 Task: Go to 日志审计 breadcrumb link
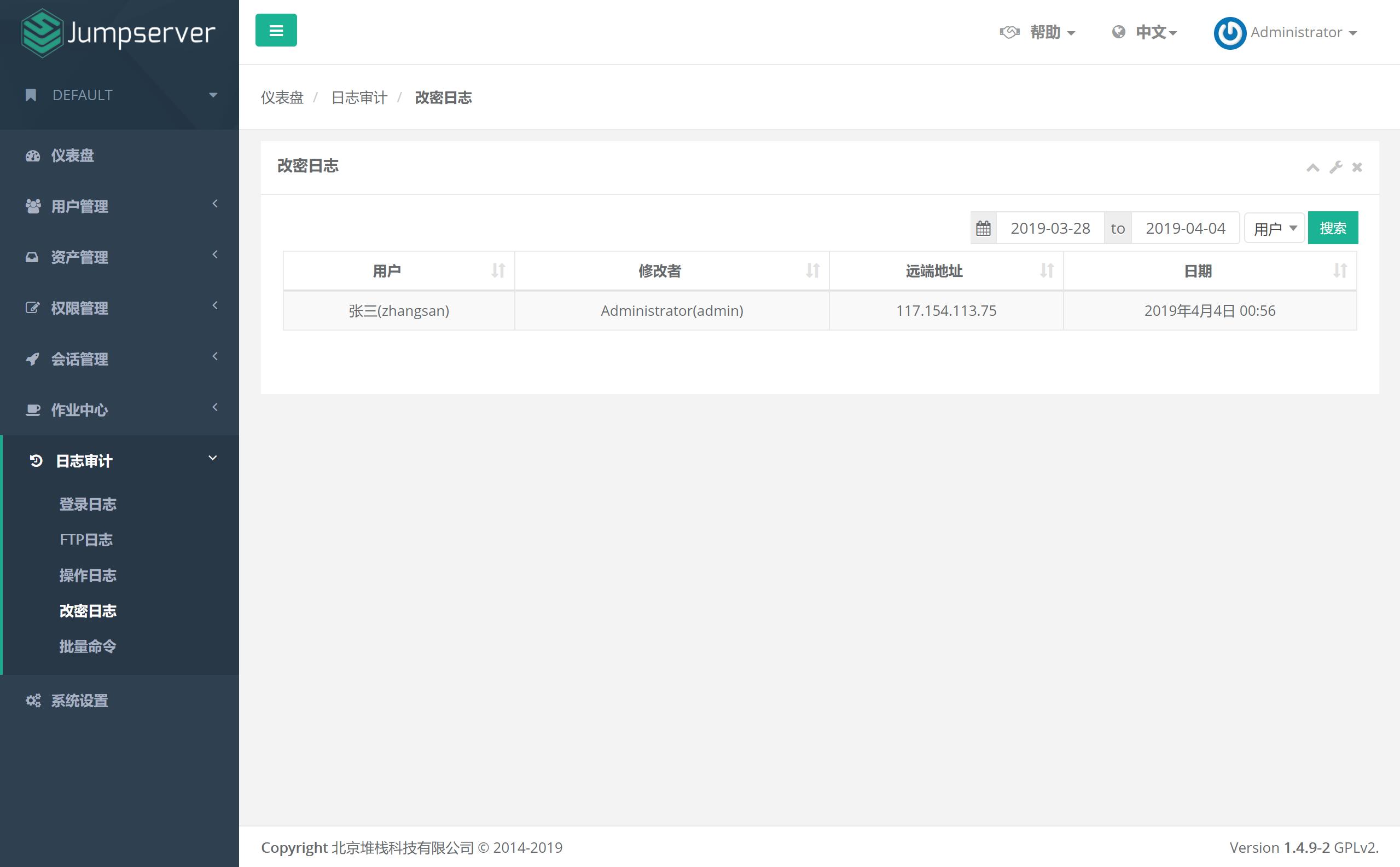(359, 97)
